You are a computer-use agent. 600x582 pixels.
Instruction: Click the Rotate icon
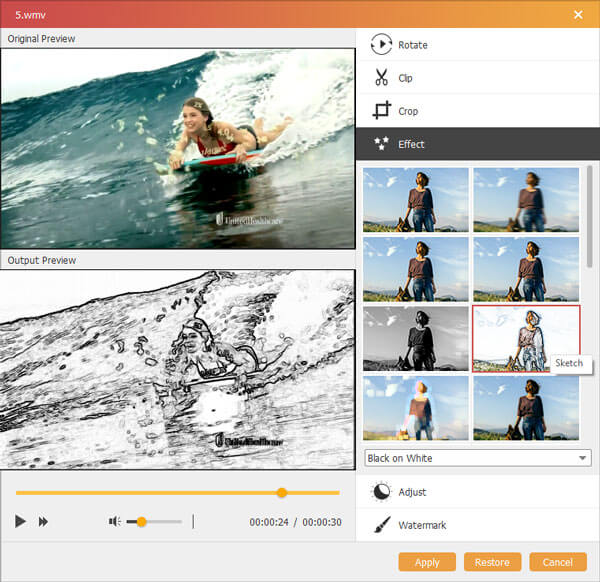pyautogui.click(x=381, y=45)
